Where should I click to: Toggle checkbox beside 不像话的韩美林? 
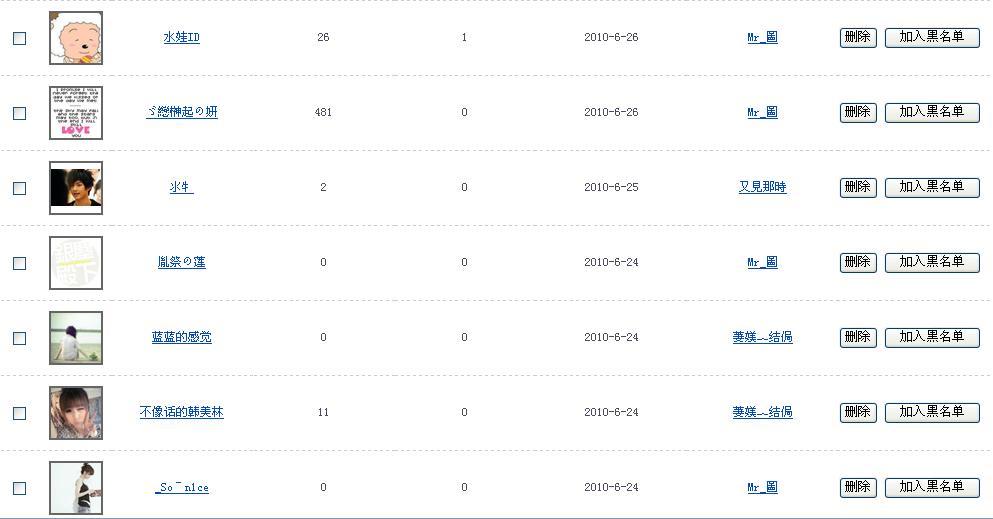tap(19, 413)
